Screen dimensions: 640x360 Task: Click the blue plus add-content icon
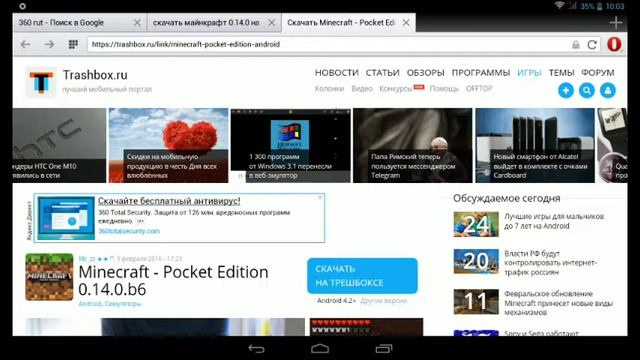tap(566, 90)
